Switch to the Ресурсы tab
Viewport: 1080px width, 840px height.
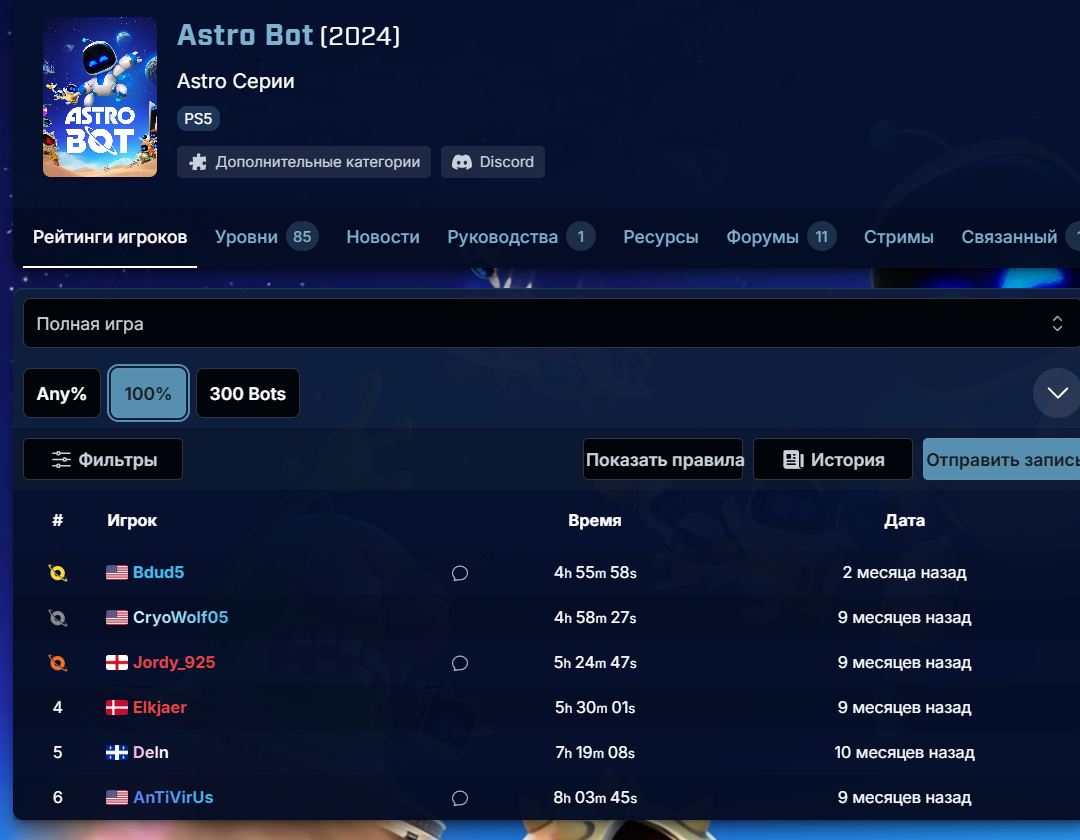[661, 237]
